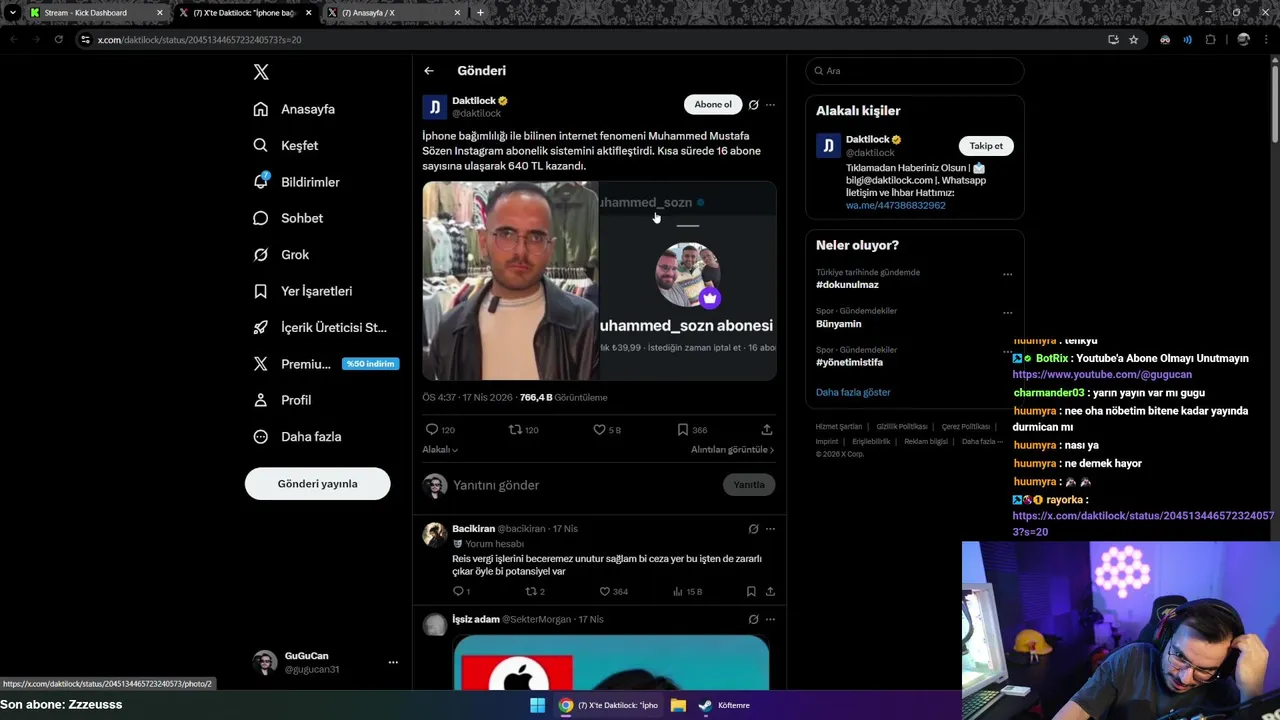The image size is (1280, 720).
Task: Open more options for #yönetimistifa trend
Action: pyautogui.click(x=1007, y=352)
